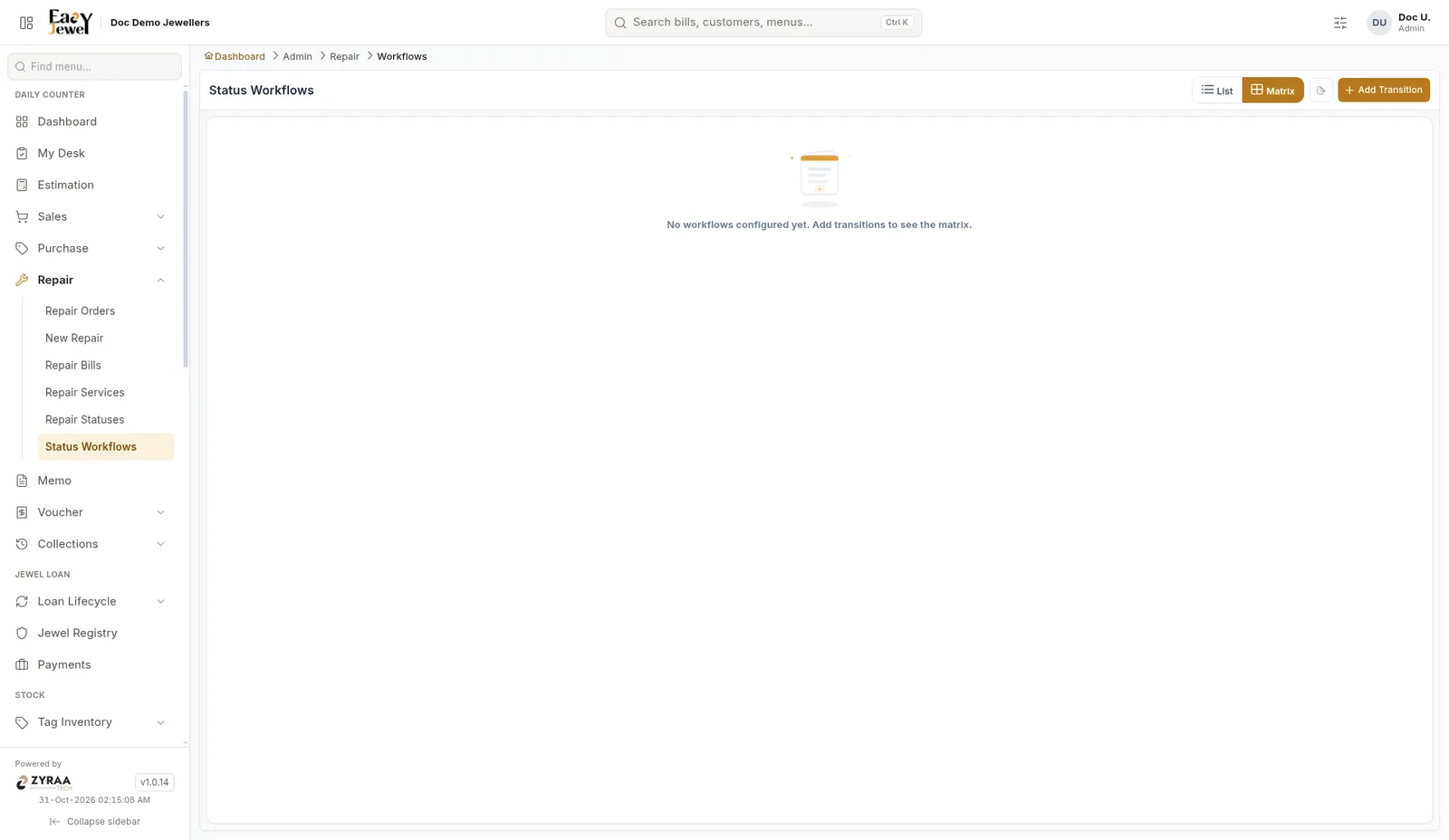
Task: Click the My Desk clipboard icon
Action: pyautogui.click(x=22, y=153)
